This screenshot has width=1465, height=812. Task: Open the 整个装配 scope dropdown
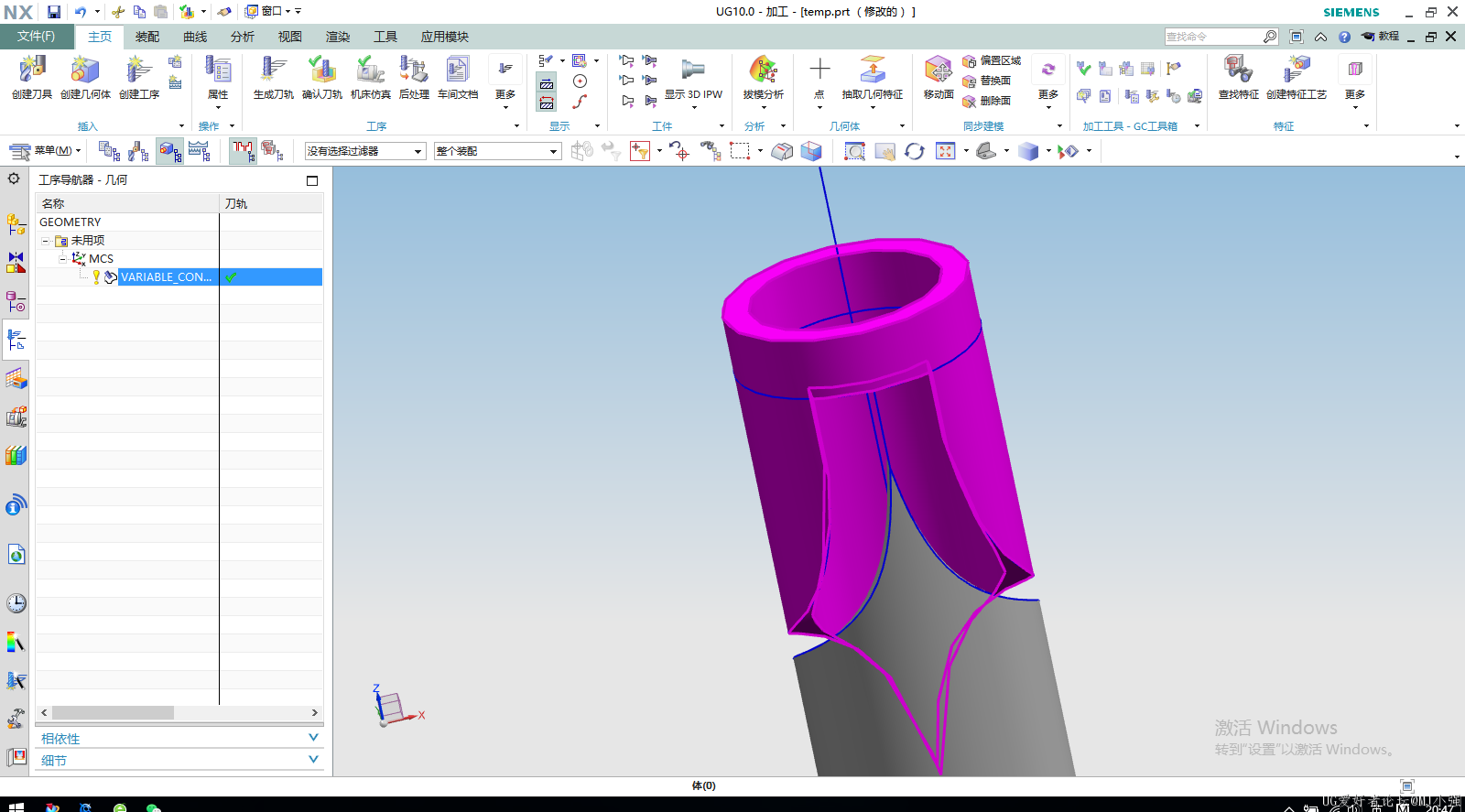point(497,151)
